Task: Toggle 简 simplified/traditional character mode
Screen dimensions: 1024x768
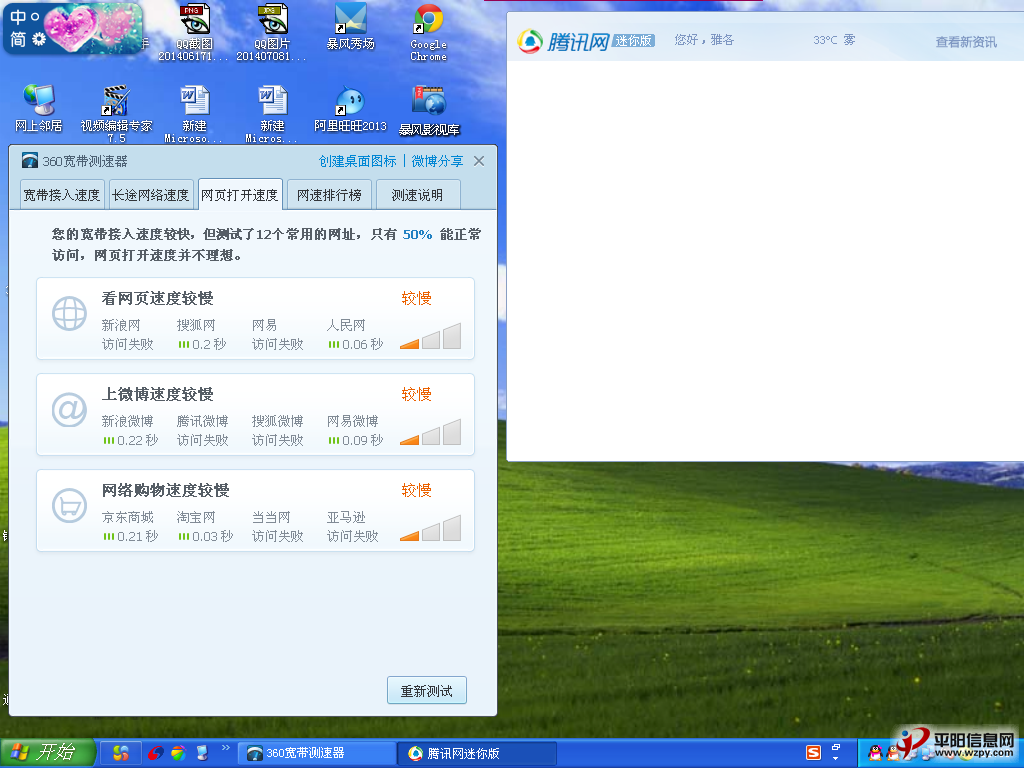Action: pyautogui.click(x=18, y=39)
